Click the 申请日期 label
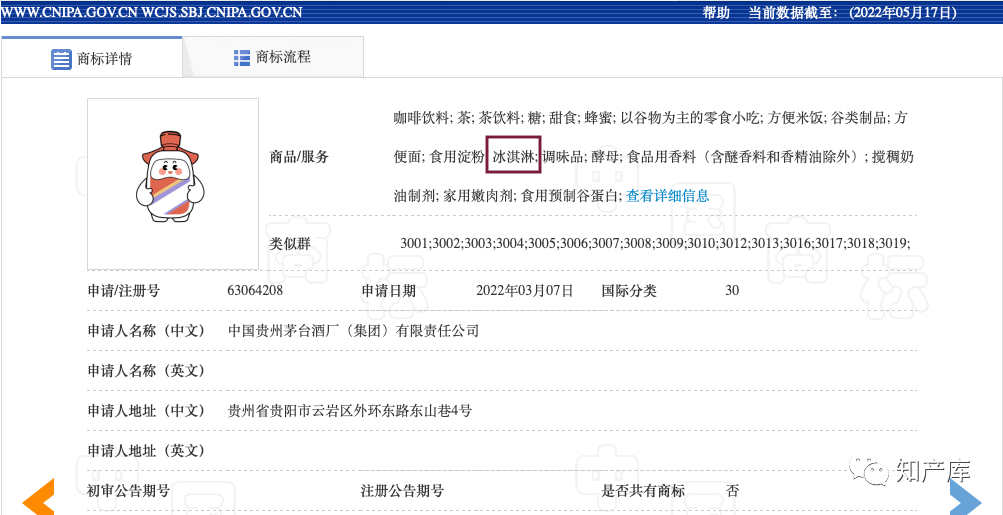The image size is (1003, 515). 389,290
